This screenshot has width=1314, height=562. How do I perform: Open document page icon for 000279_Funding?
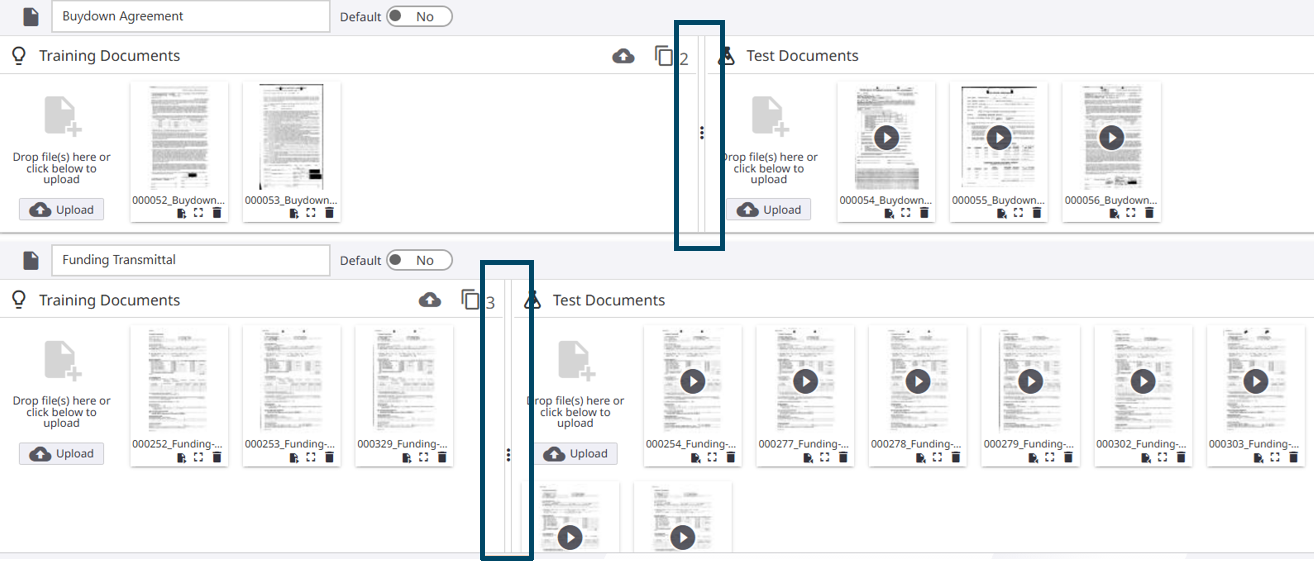coord(1032,457)
